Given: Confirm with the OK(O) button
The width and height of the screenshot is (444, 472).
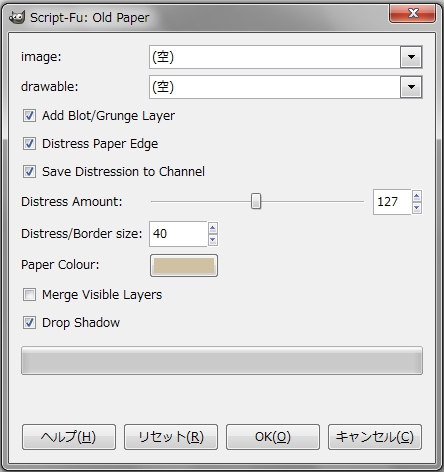Looking at the screenshot, I should (x=273, y=437).
